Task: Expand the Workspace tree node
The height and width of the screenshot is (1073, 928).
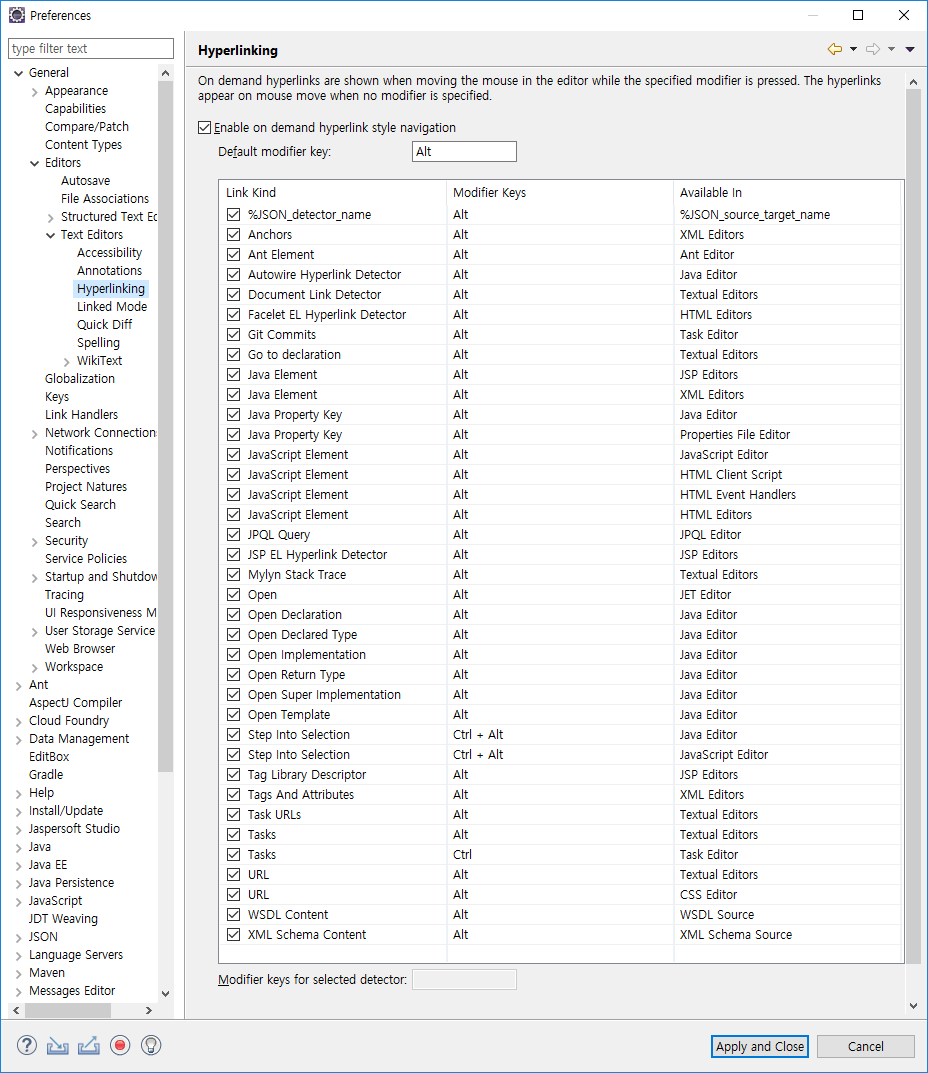Action: tap(34, 668)
